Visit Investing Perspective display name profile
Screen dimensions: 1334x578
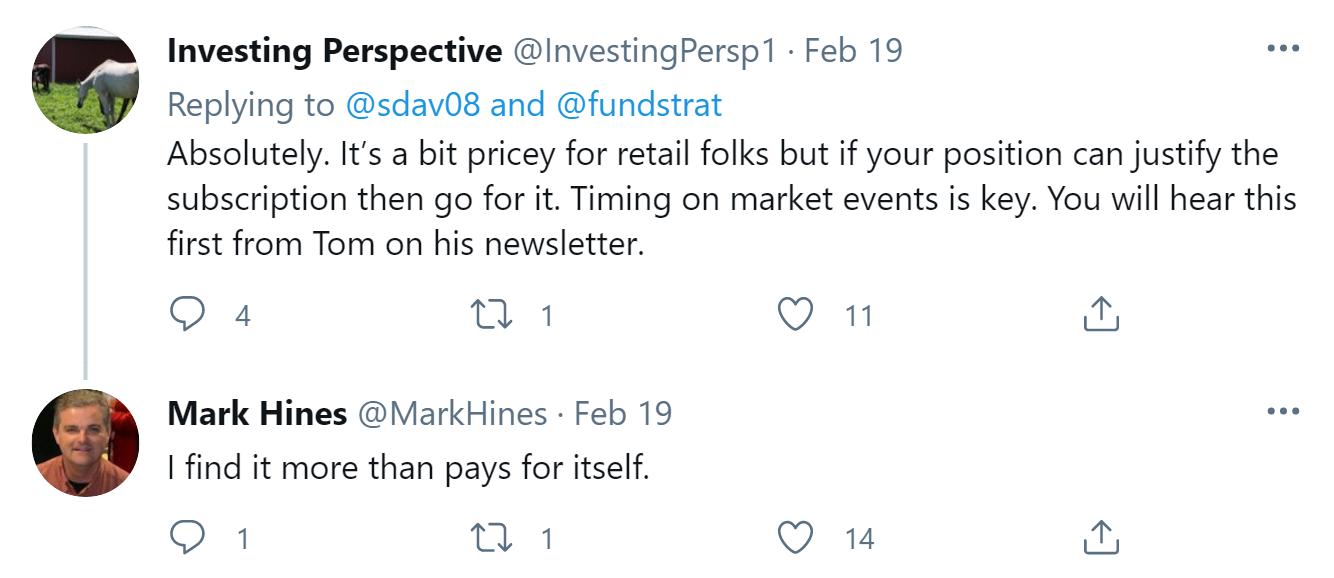pyautogui.click(x=334, y=50)
